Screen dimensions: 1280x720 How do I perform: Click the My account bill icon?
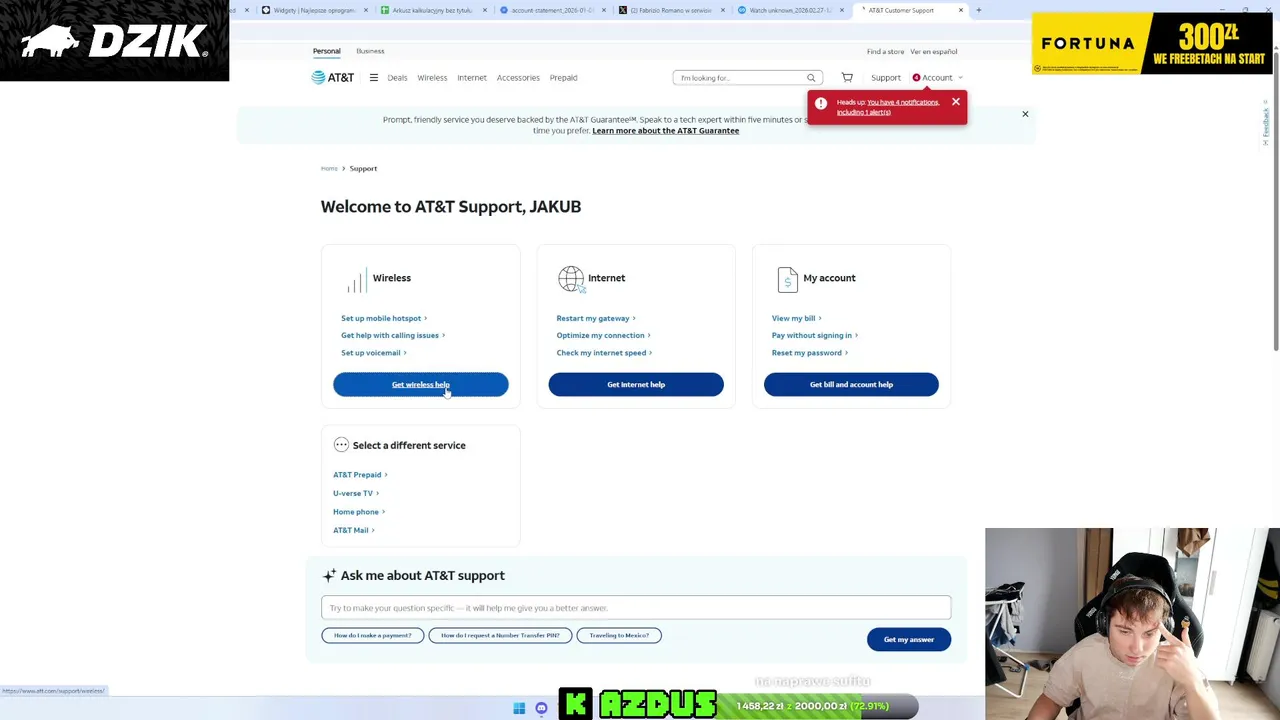[787, 279]
